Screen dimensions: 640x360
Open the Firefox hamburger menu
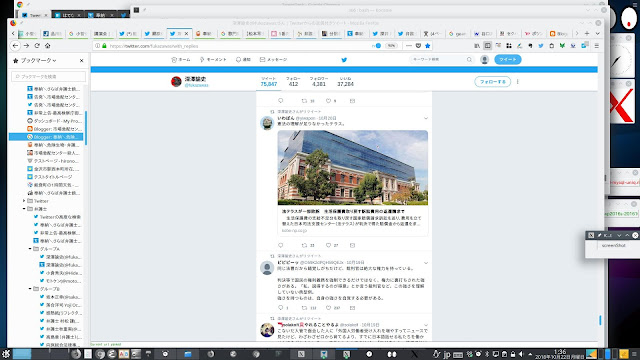(x=596, y=46)
